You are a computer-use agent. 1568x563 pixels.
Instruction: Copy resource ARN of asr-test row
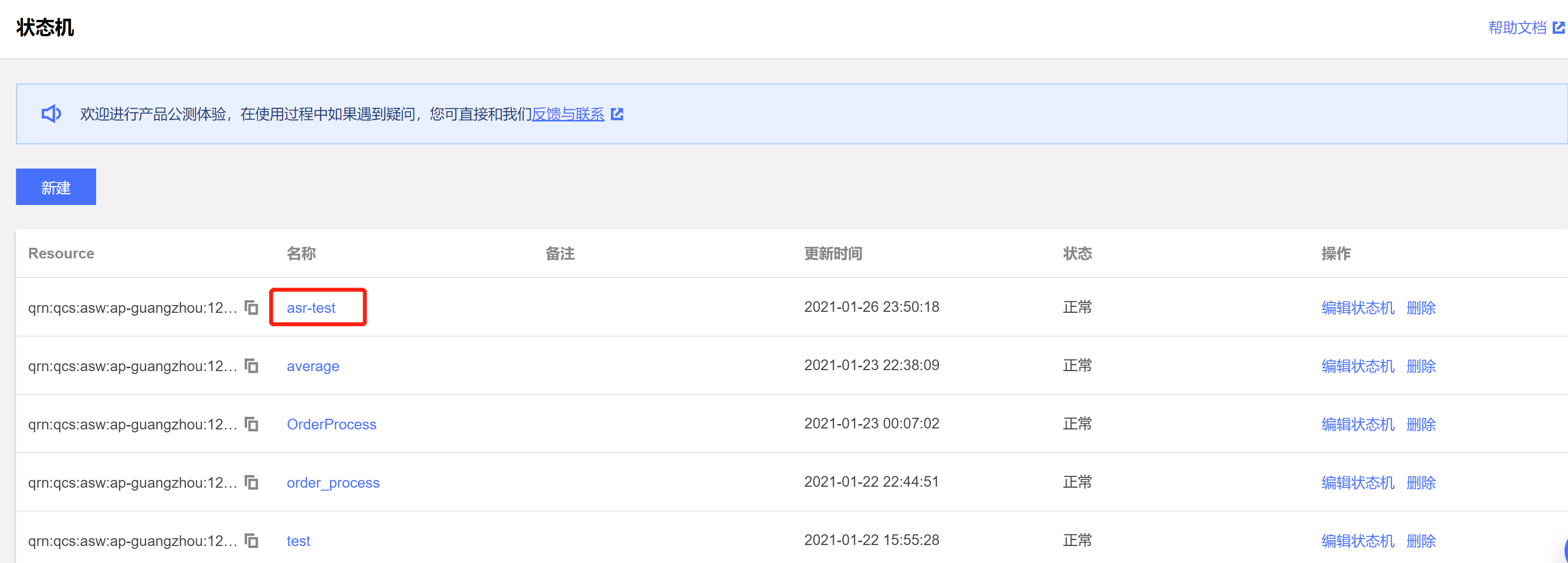tap(251, 307)
